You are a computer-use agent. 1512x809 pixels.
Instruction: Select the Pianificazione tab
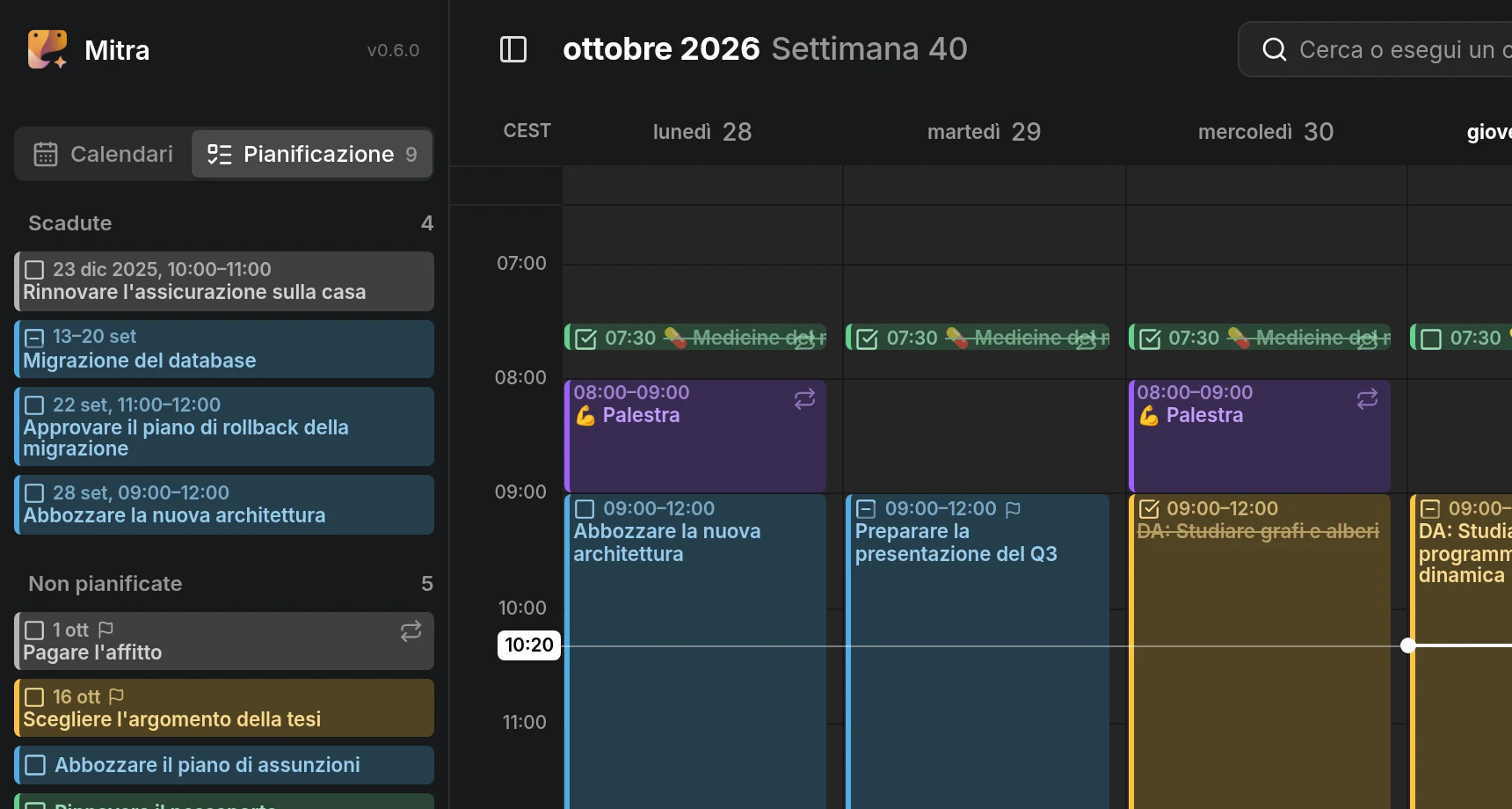point(312,154)
